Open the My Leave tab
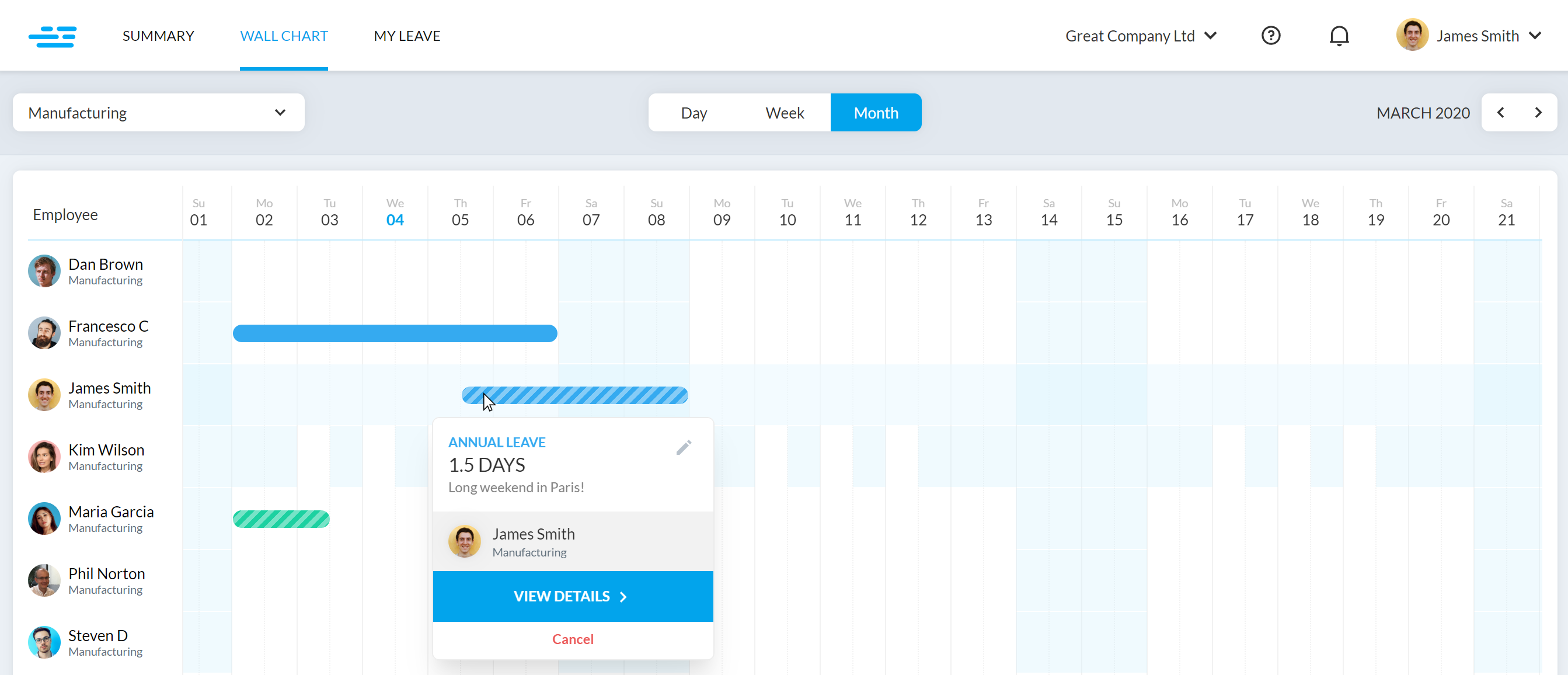1568x675 pixels. (407, 36)
